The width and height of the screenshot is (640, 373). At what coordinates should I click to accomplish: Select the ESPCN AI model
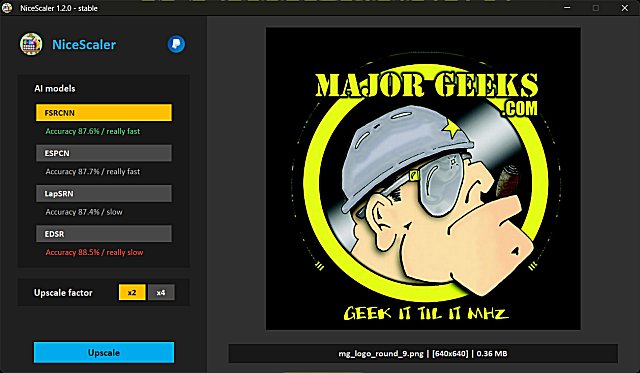(104, 153)
